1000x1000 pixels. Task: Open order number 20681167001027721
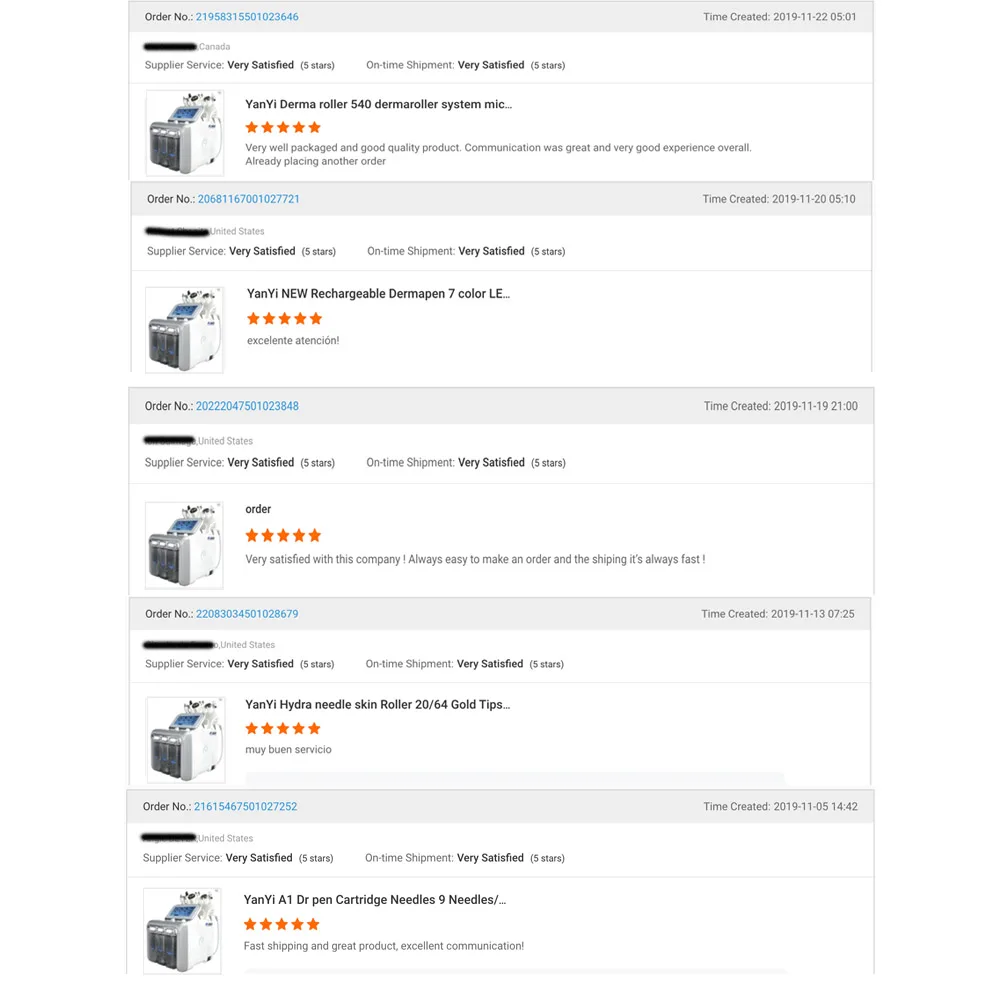249,199
